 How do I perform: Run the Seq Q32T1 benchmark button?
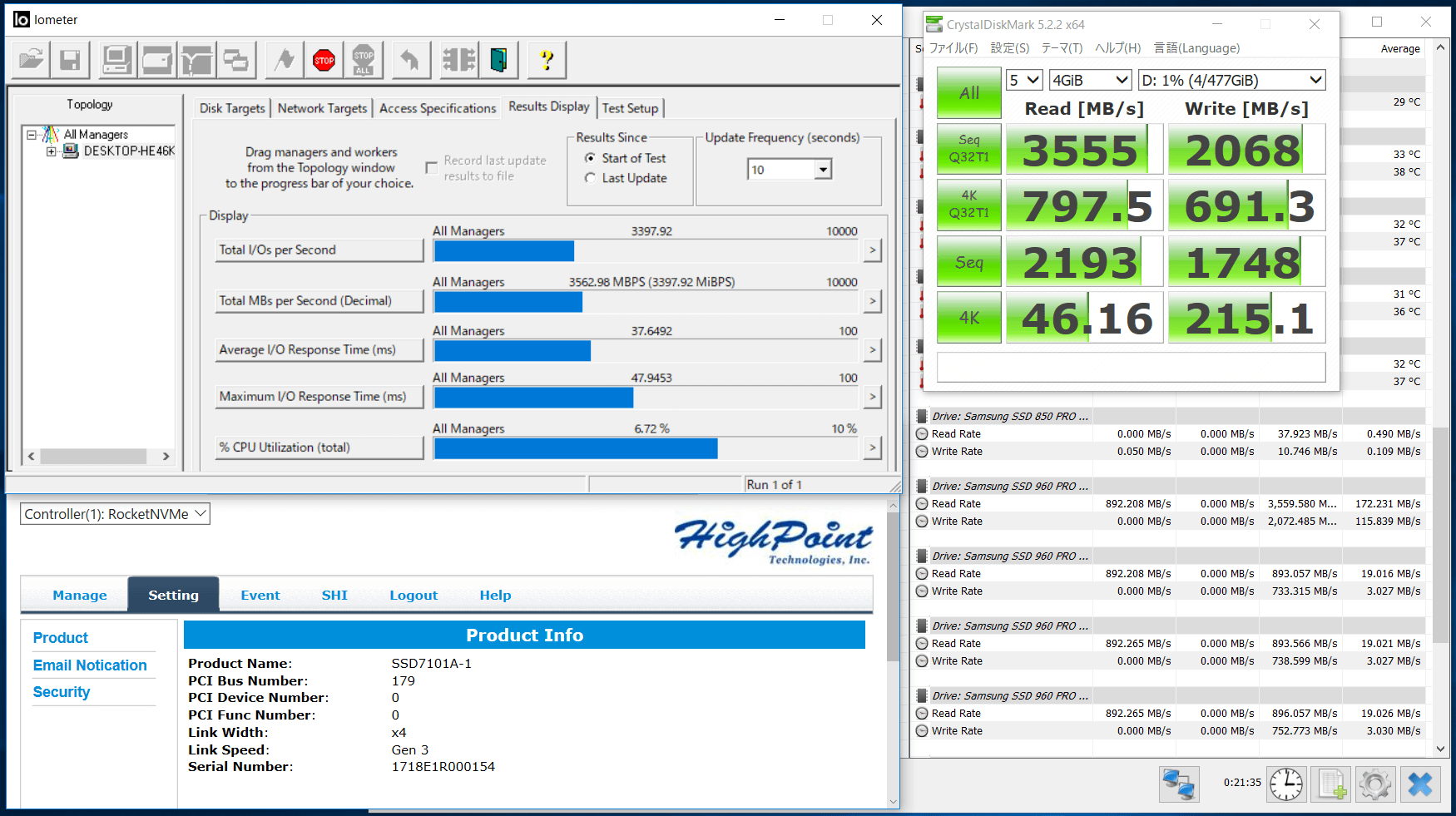969,149
